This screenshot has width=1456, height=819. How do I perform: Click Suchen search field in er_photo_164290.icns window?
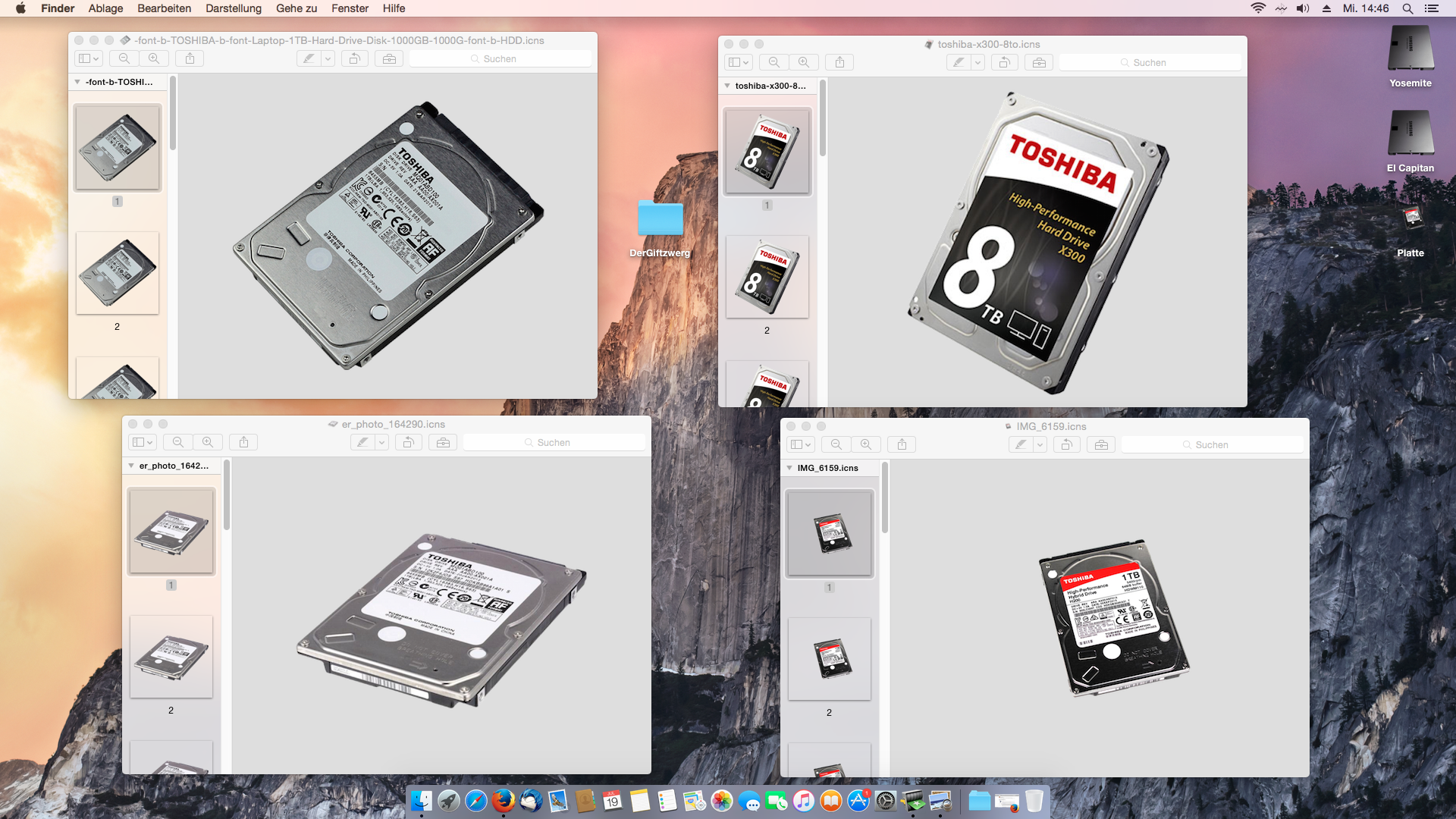[554, 442]
